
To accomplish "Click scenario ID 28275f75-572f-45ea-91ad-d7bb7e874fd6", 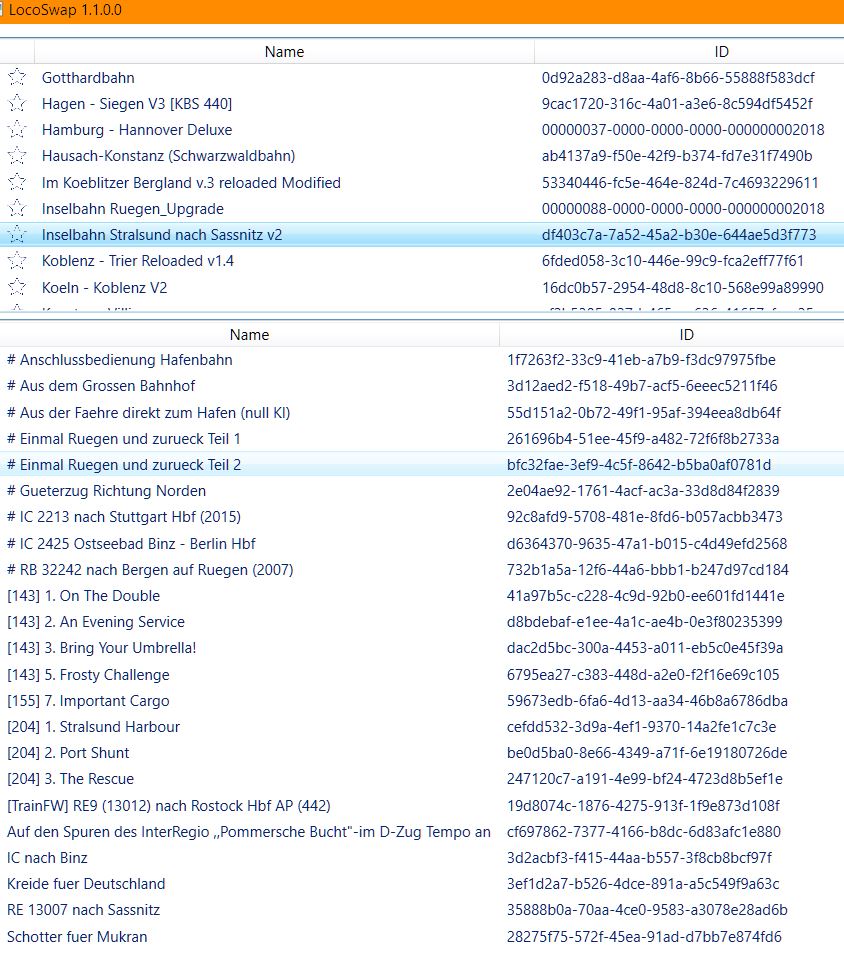I will coord(644,936).
